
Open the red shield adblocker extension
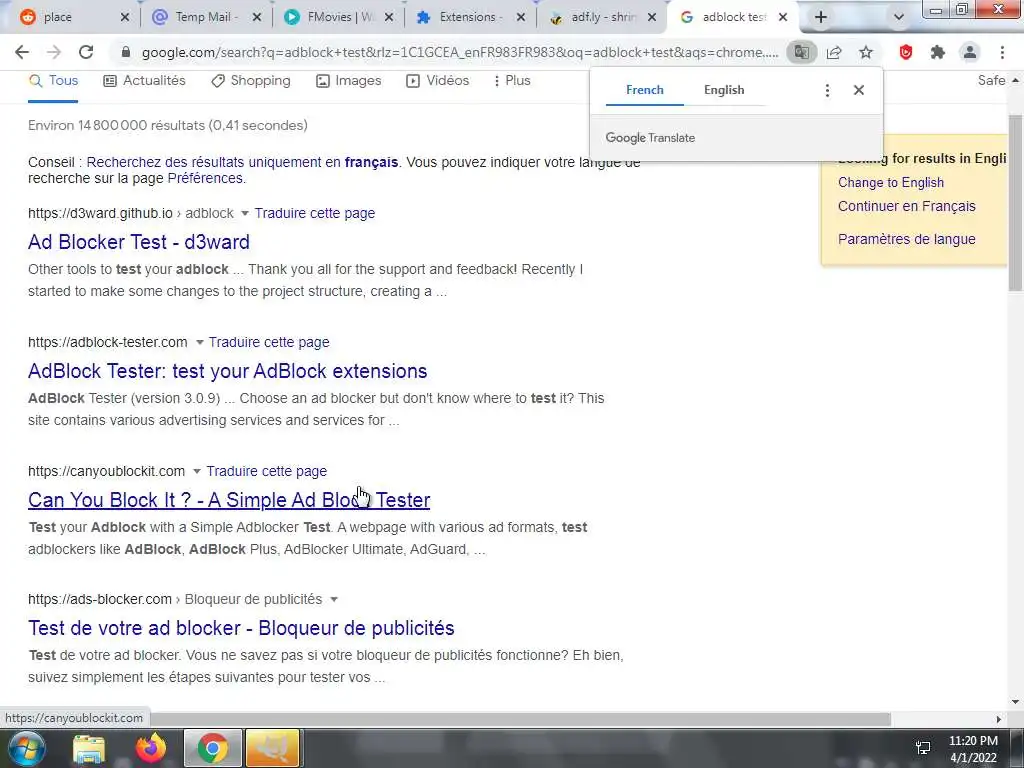(x=906, y=52)
